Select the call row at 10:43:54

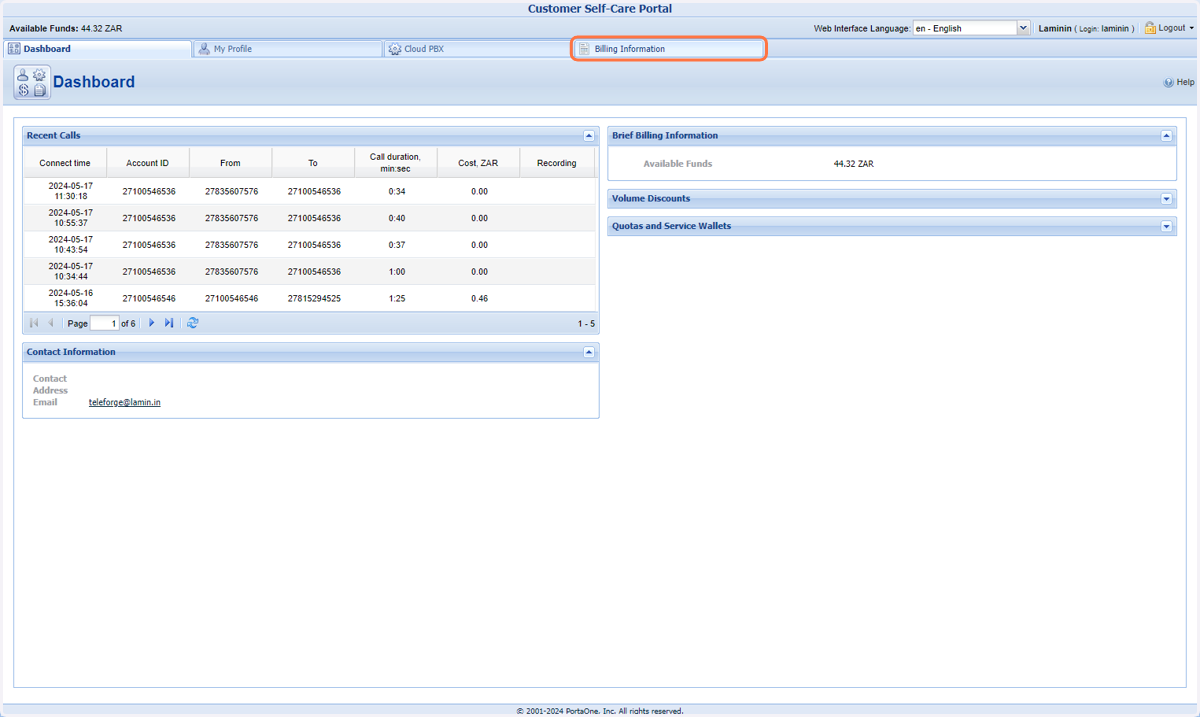pos(310,245)
